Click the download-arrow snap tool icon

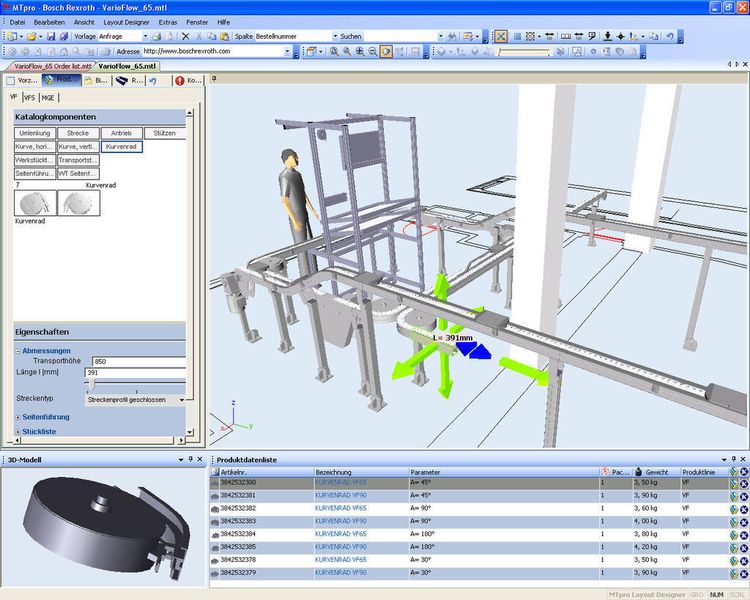tap(607, 36)
